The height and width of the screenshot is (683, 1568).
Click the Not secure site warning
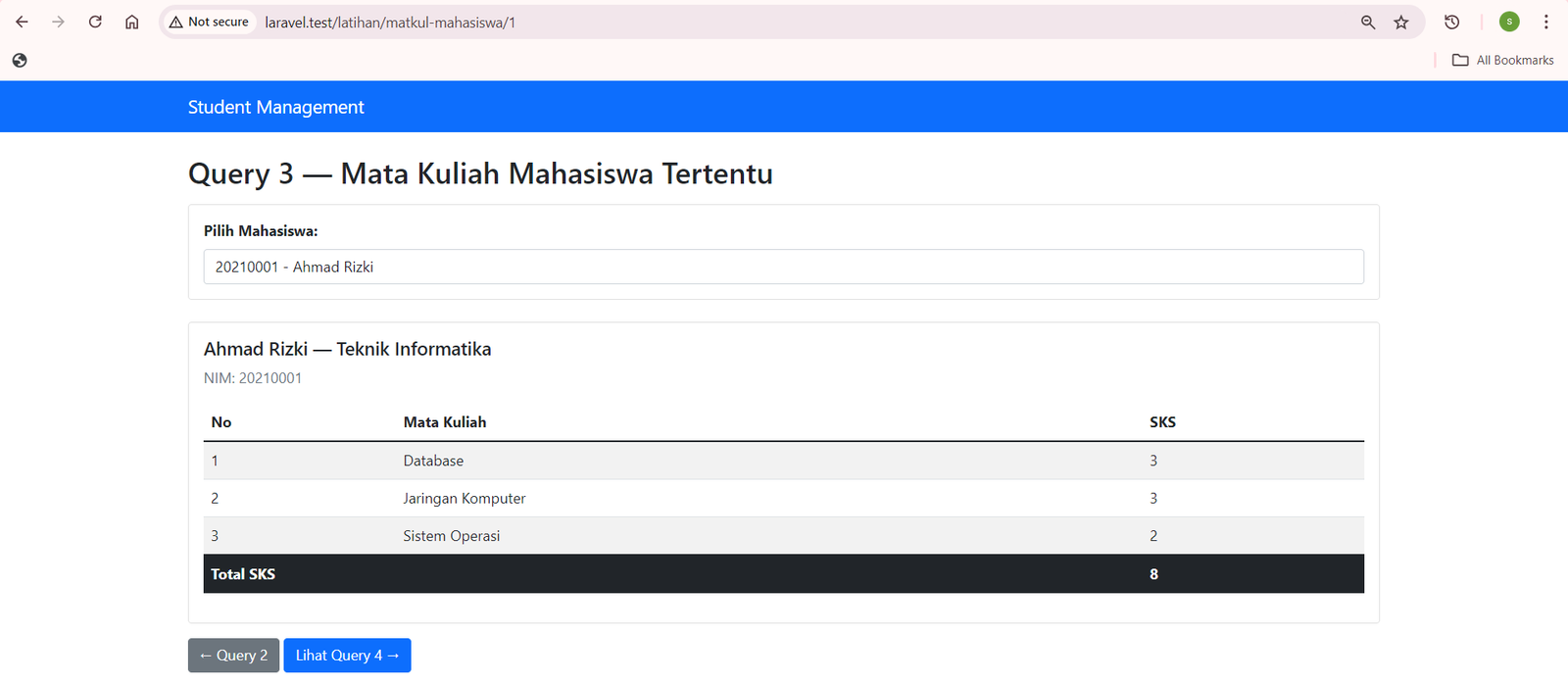coord(209,22)
